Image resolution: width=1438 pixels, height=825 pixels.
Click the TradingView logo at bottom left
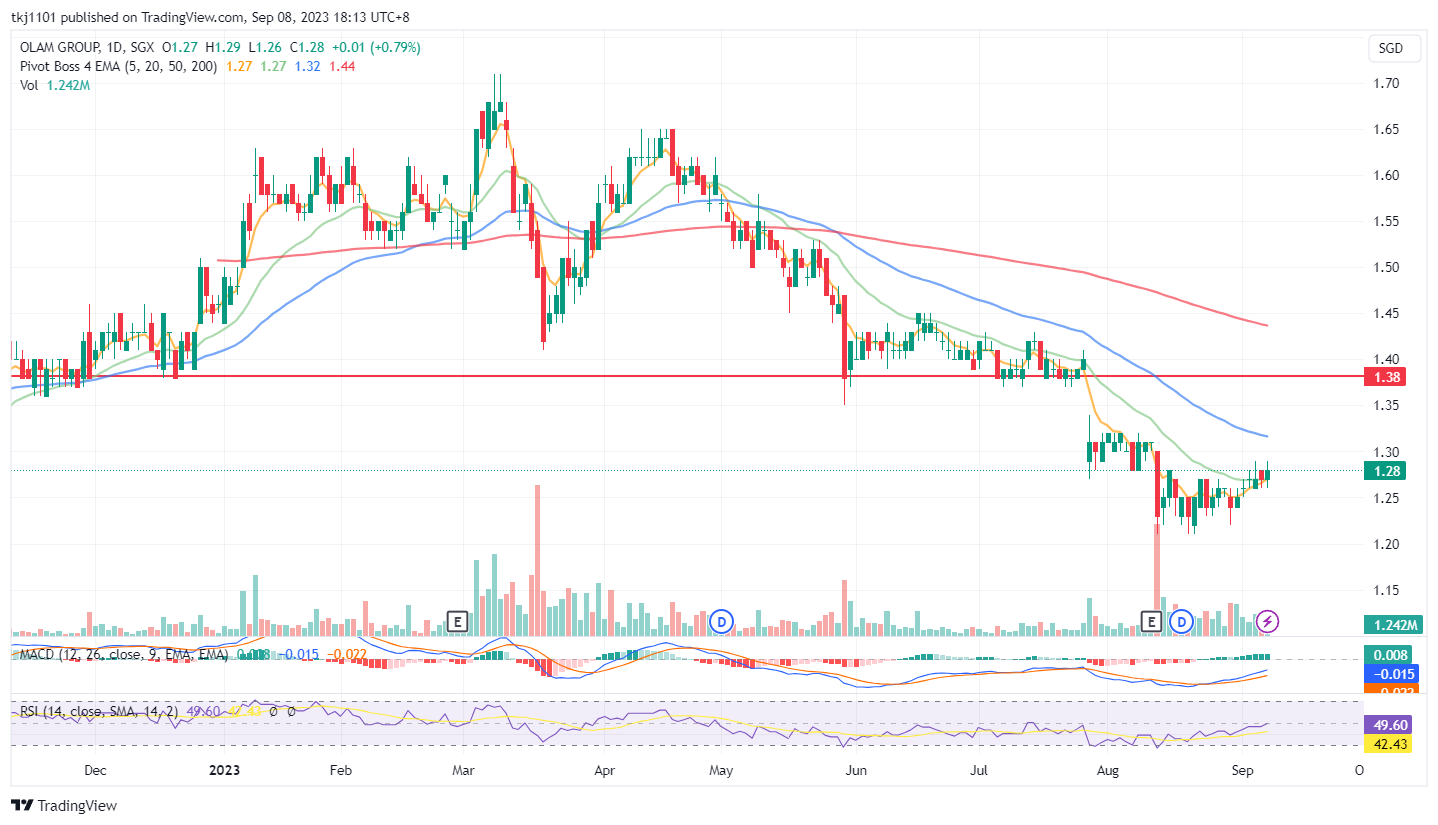point(64,805)
